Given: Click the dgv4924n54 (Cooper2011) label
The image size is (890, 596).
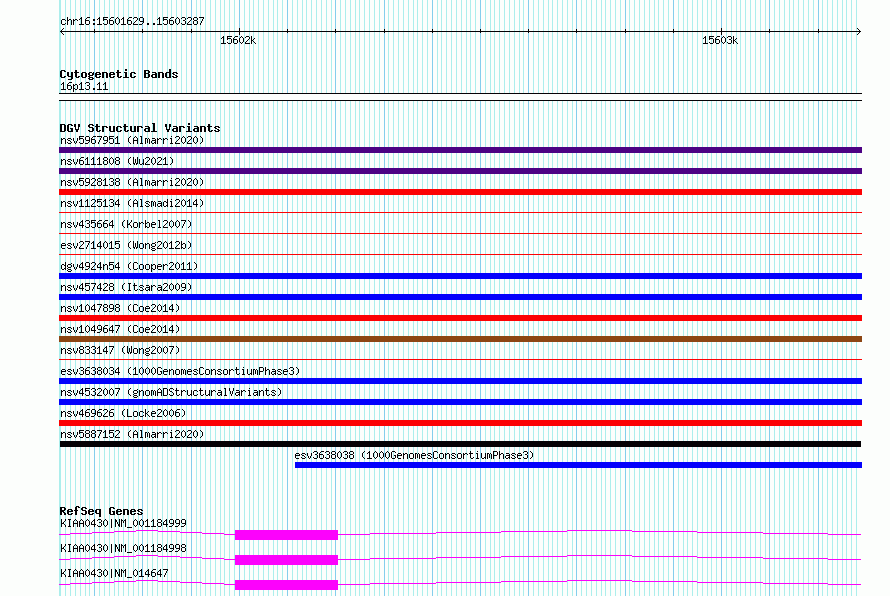Looking at the screenshot, I should 129,266.
